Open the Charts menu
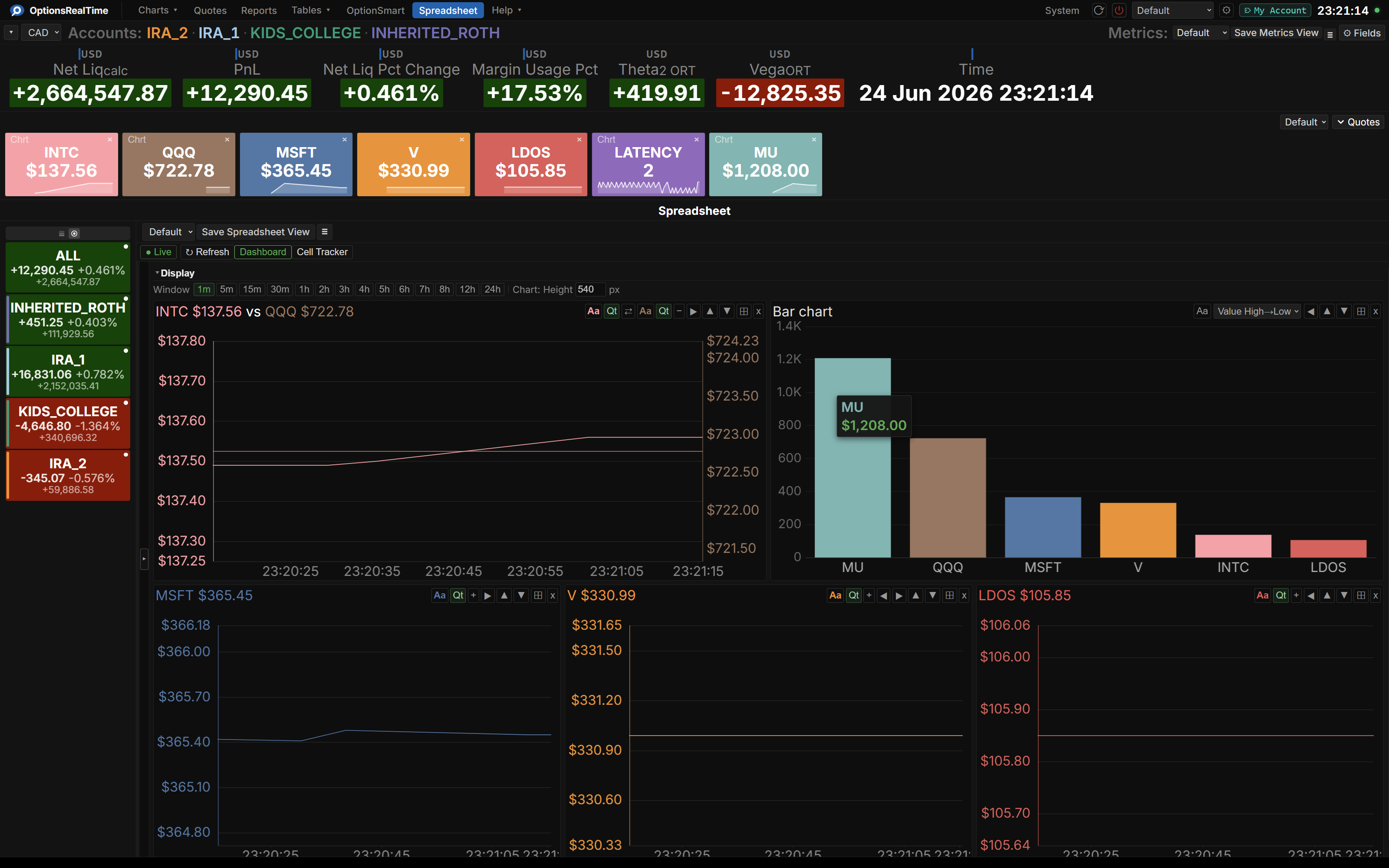Viewport: 1389px width, 868px height. pos(158,10)
